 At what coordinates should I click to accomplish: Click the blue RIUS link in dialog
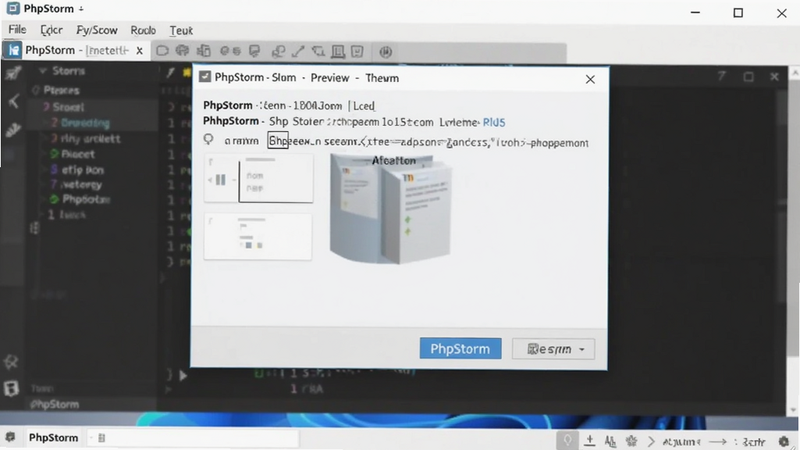(x=494, y=122)
